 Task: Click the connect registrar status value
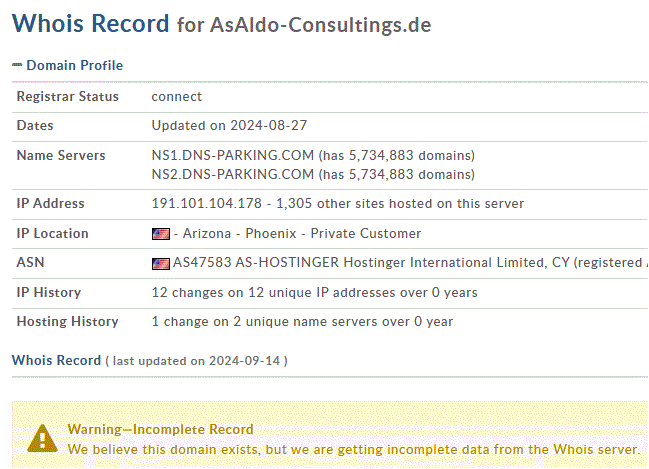[177, 96]
